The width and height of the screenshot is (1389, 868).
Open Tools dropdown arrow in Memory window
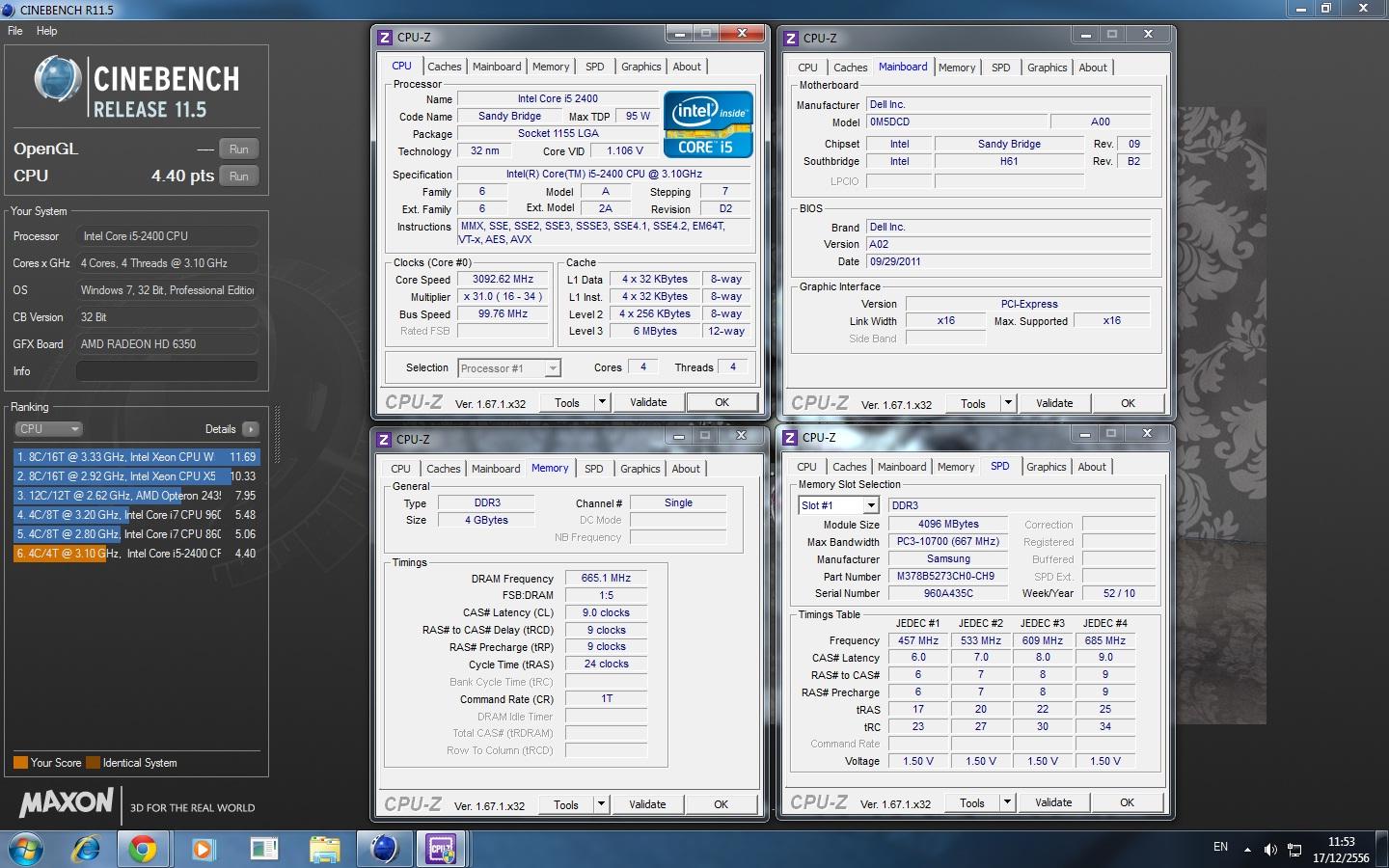click(602, 803)
